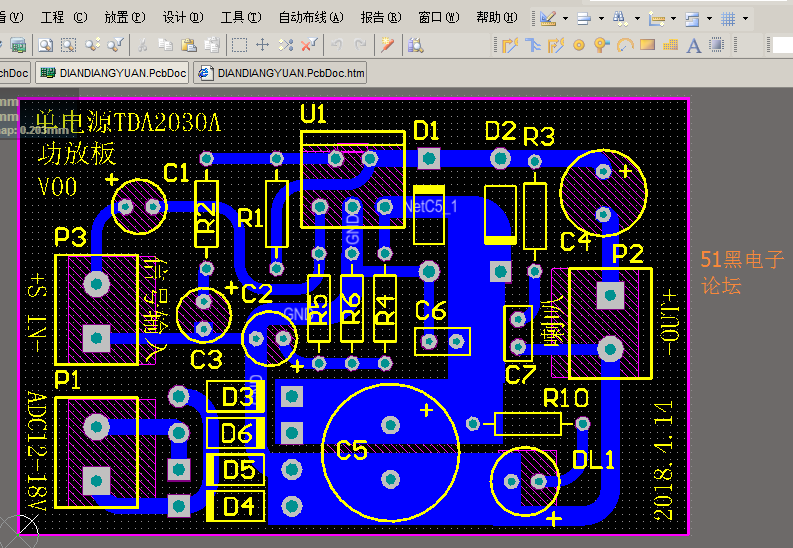Click the upper round pad of connector P3

pos(97,284)
